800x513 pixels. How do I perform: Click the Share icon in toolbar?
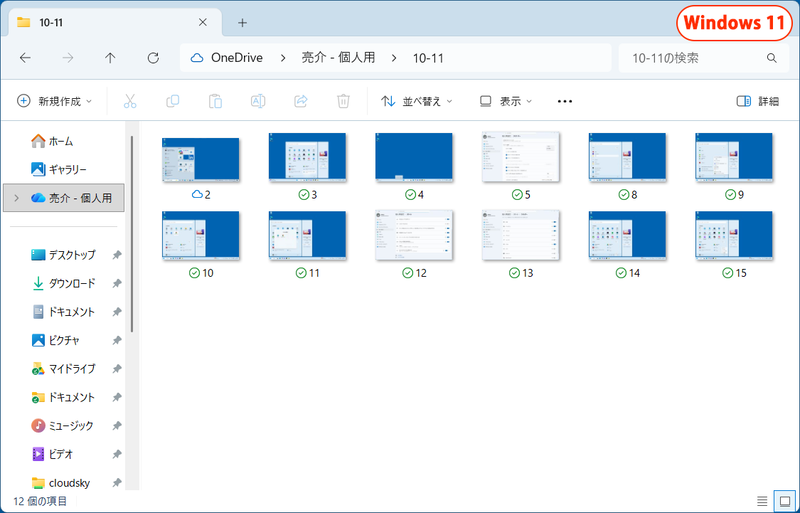pyautogui.click(x=301, y=101)
